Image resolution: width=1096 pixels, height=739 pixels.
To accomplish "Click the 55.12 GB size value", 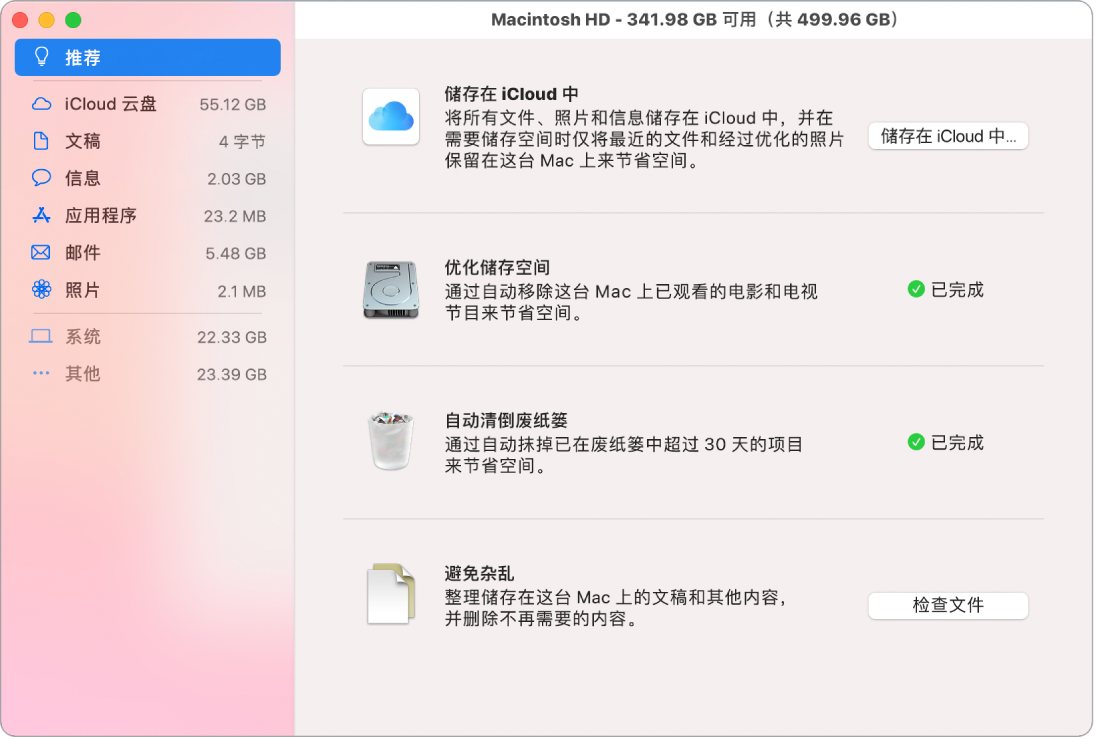I will [x=233, y=105].
